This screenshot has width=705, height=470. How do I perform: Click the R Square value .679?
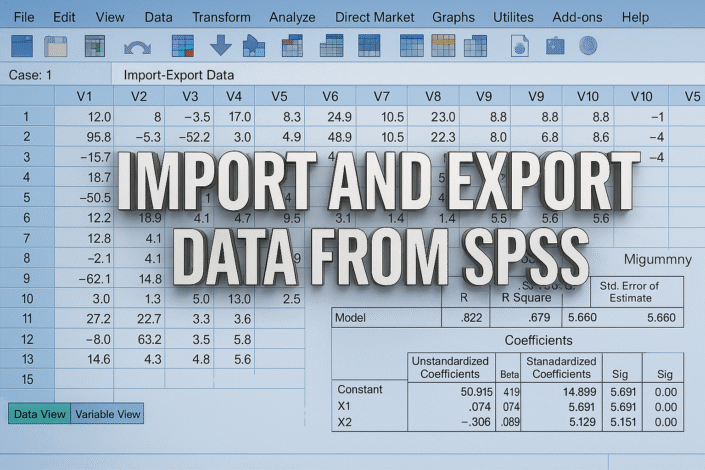(539, 318)
